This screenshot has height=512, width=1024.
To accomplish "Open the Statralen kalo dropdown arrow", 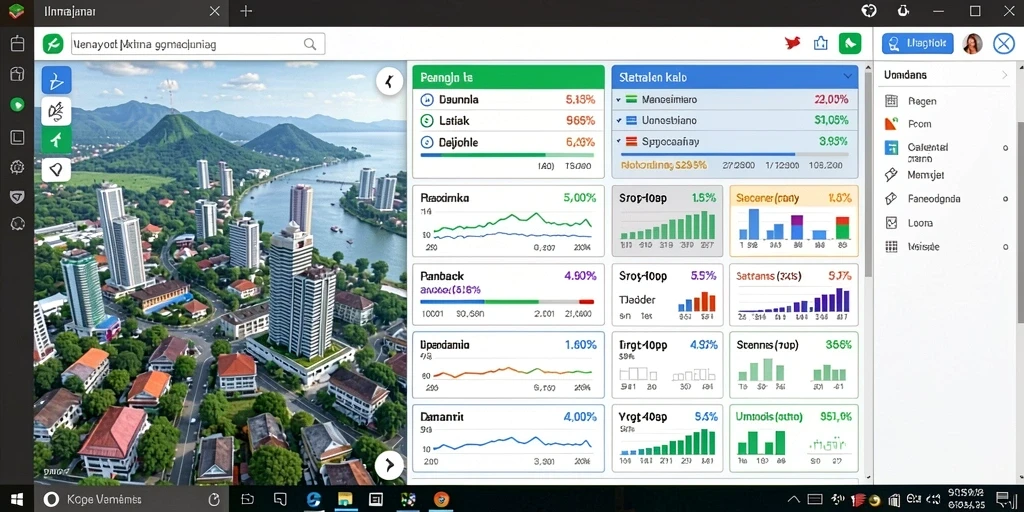I will [x=848, y=77].
